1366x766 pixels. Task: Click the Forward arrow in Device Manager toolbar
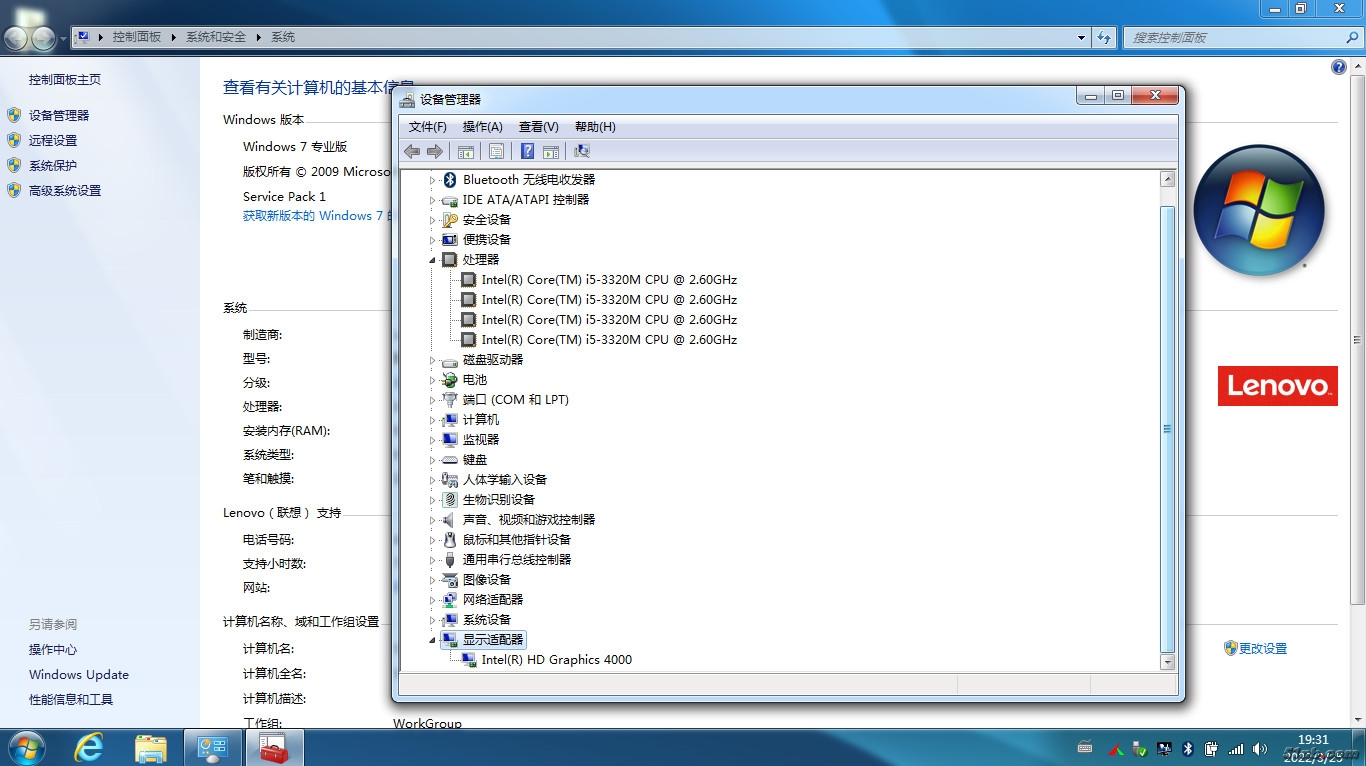[435, 151]
